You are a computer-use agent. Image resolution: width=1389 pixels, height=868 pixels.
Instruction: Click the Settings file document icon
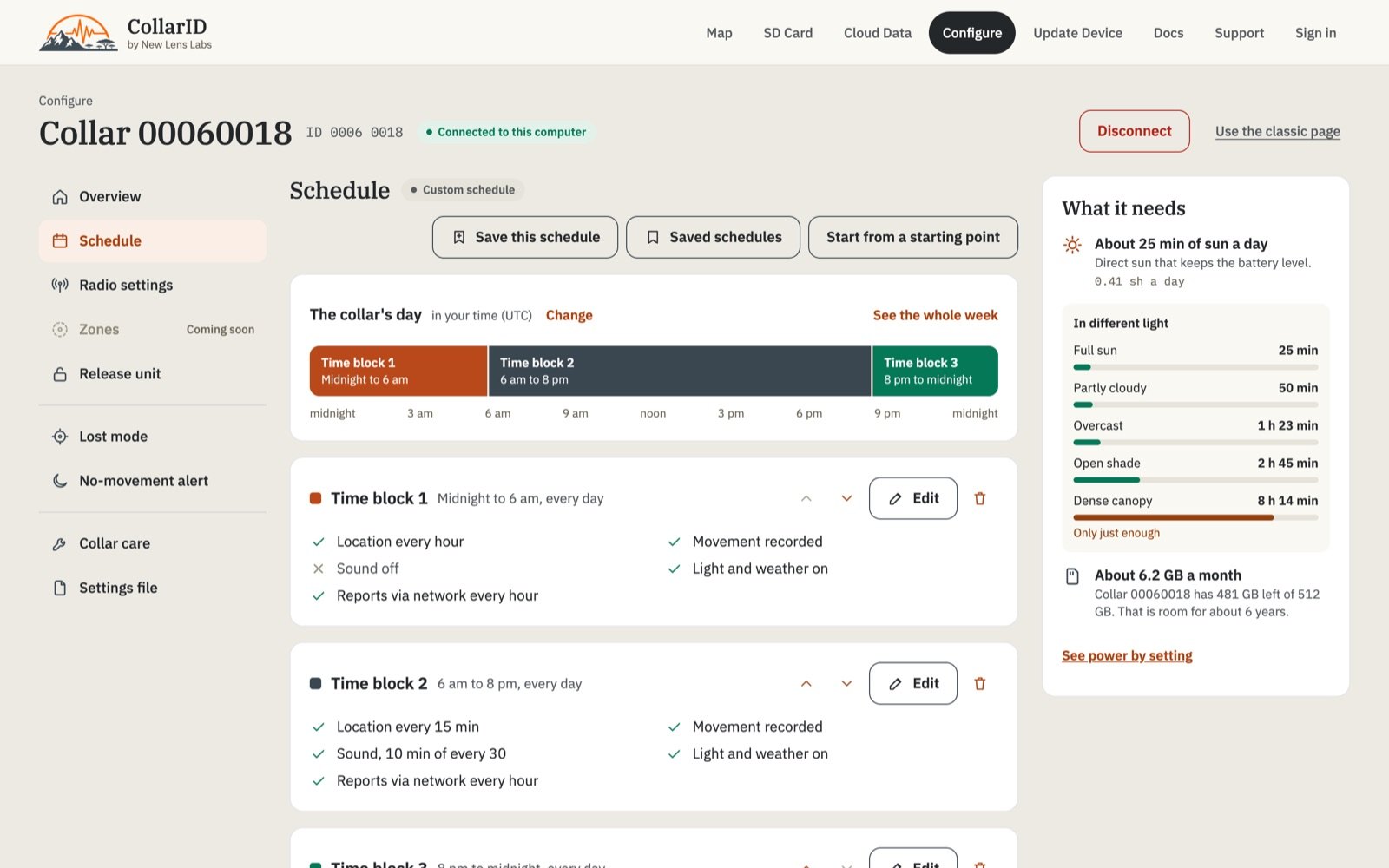click(60, 589)
